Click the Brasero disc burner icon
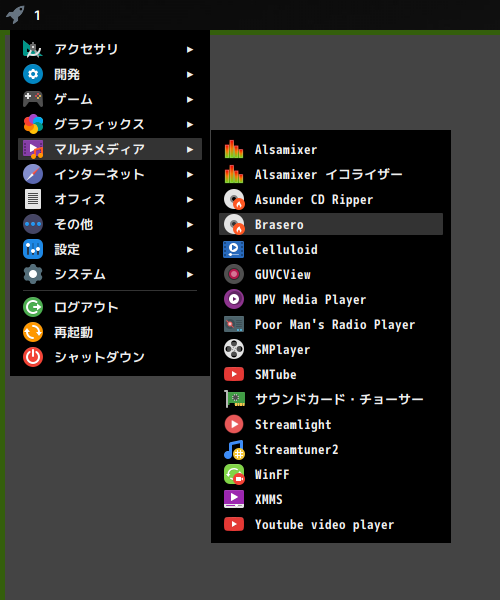Image resolution: width=500 pixels, height=600 pixels. click(234, 224)
